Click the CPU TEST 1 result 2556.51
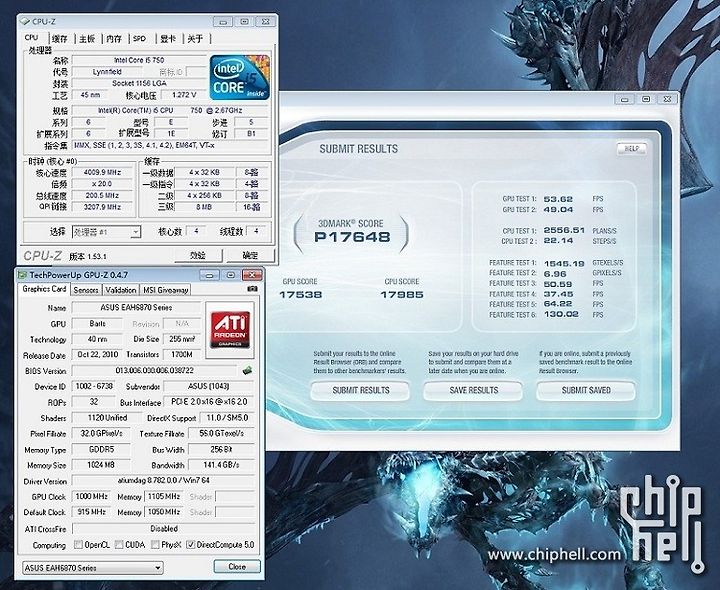Viewport: 720px width, 590px height. [564, 230]
